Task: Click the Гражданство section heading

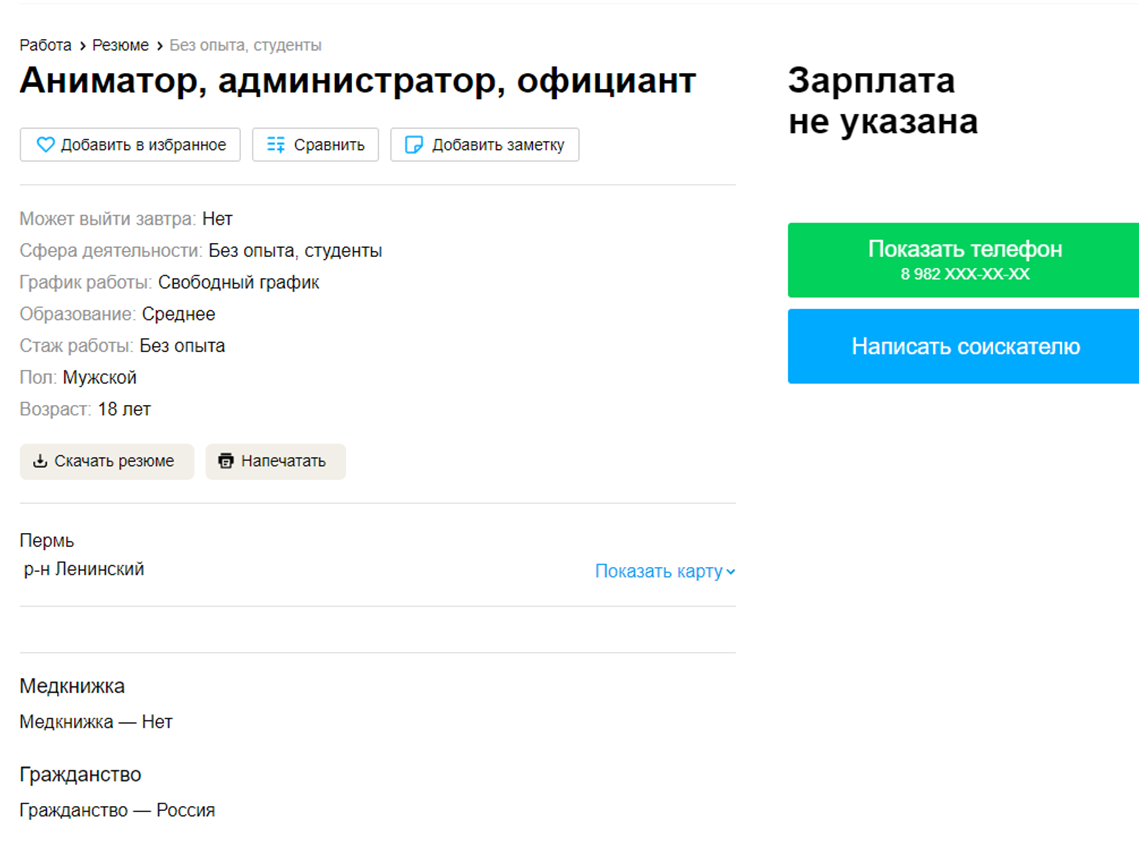Action: click(80, 775)
